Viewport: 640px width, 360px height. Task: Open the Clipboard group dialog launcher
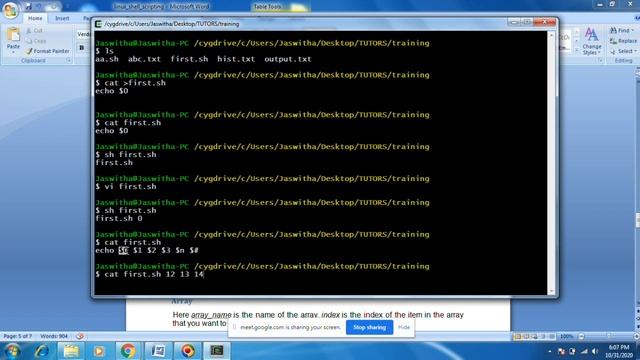click(69, 60)
